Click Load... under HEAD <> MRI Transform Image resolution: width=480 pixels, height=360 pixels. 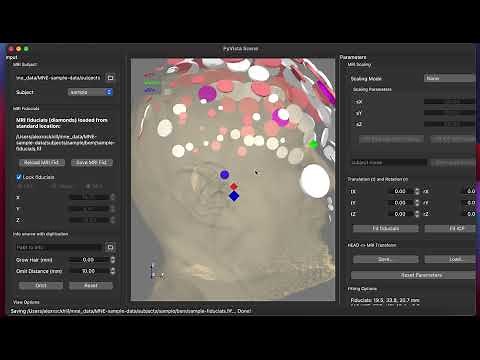click(x=450, y=259)
